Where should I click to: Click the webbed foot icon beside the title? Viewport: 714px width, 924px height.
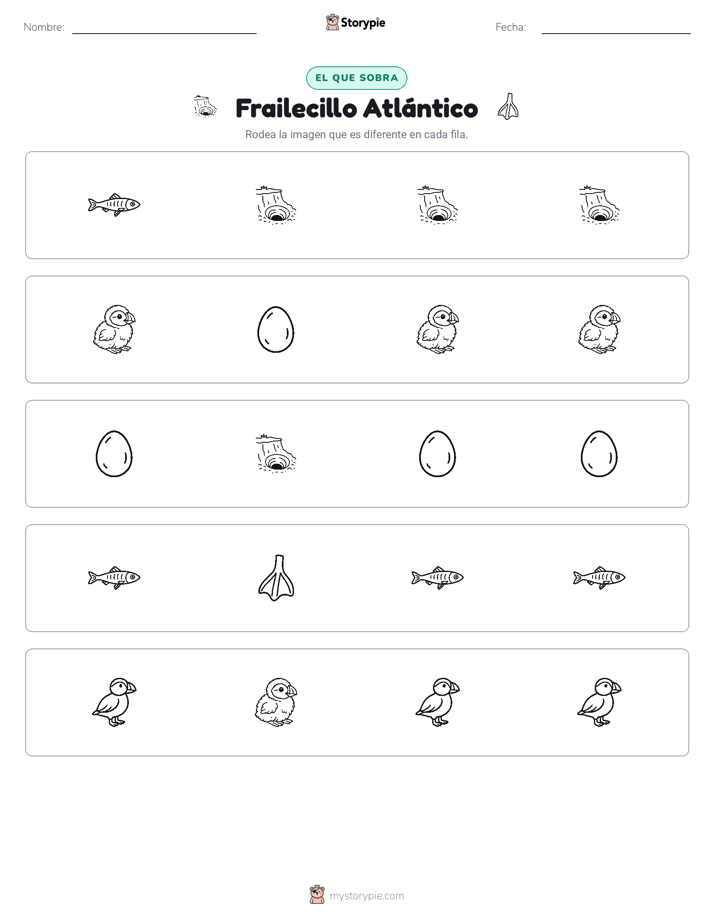508,107
